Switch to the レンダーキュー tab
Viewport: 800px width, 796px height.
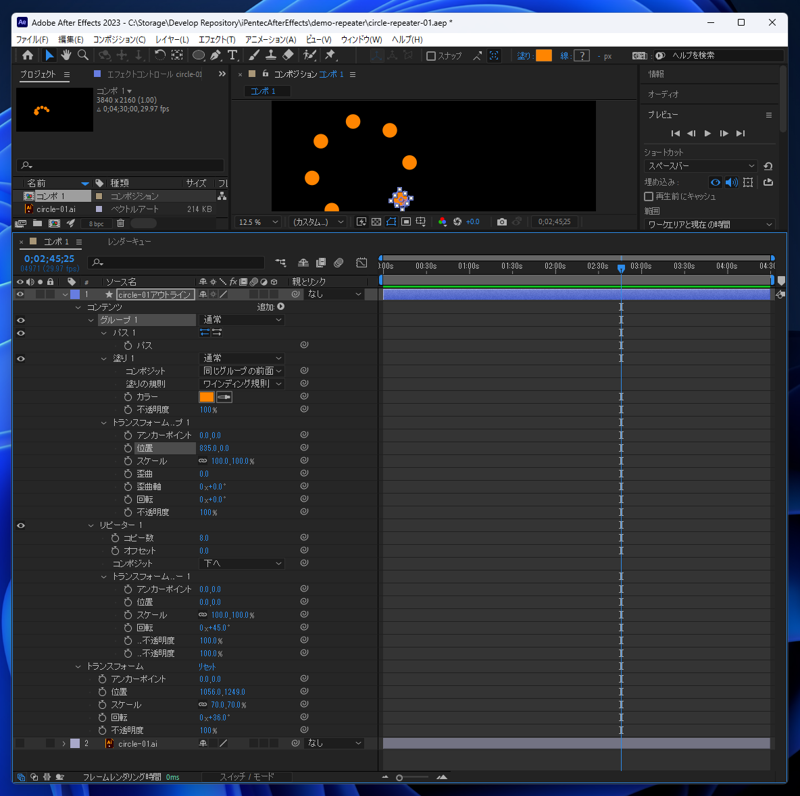tap(129, 242)
